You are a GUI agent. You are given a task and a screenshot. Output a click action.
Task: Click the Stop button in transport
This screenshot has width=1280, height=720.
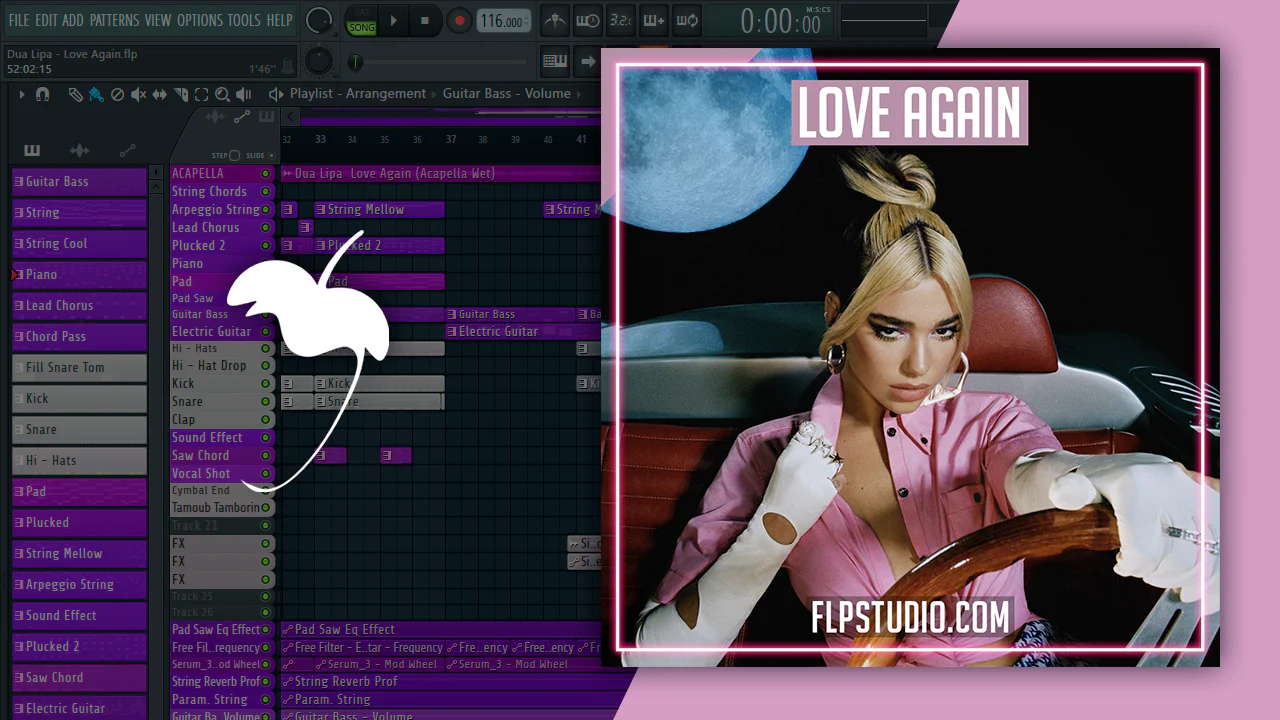pyautogui.click(x=424, y=21)
